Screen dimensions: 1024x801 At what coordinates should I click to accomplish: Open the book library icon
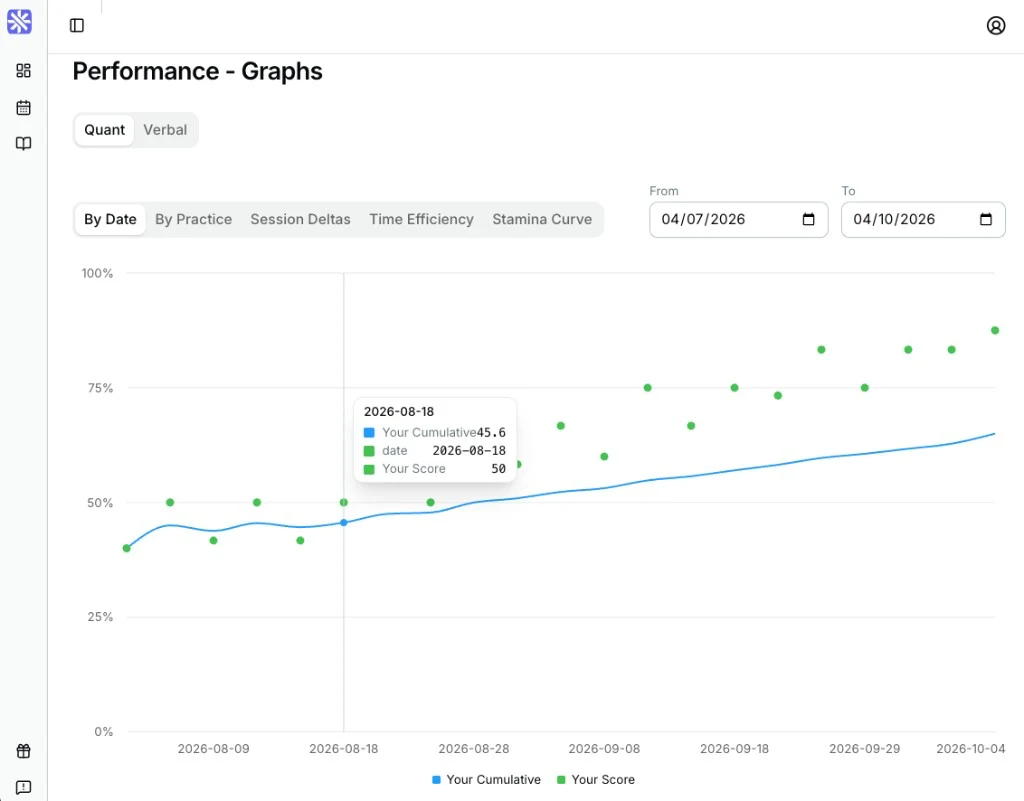[x=24, y=144]
